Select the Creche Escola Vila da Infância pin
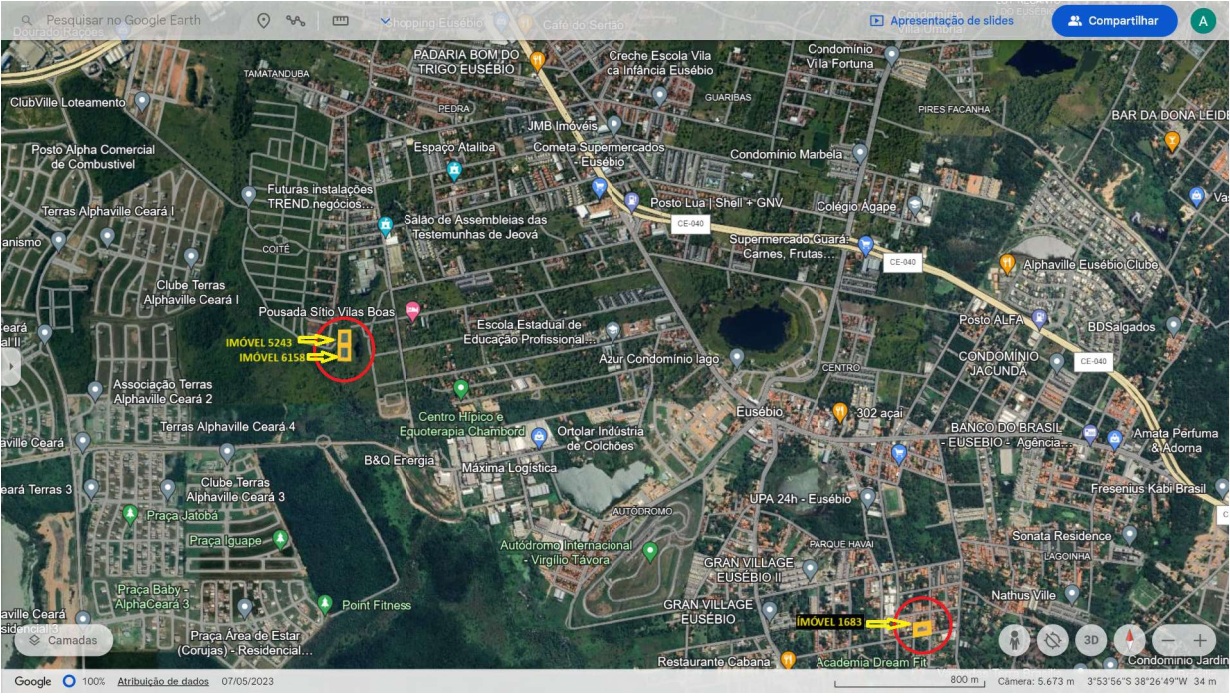The image size is (1230, 696). coord(659,96)
